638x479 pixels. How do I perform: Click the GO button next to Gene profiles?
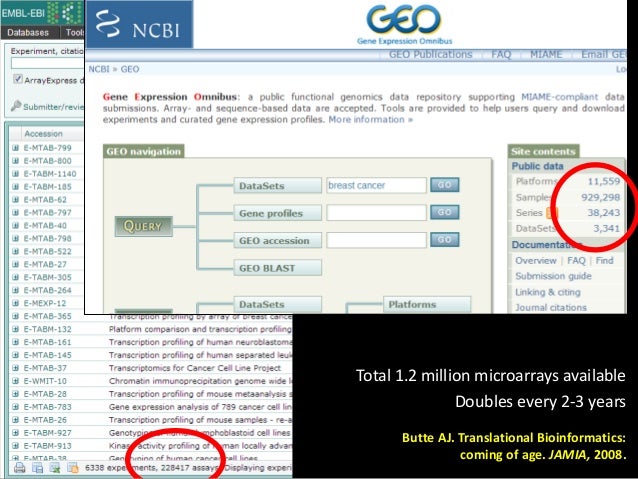[445, 212]
